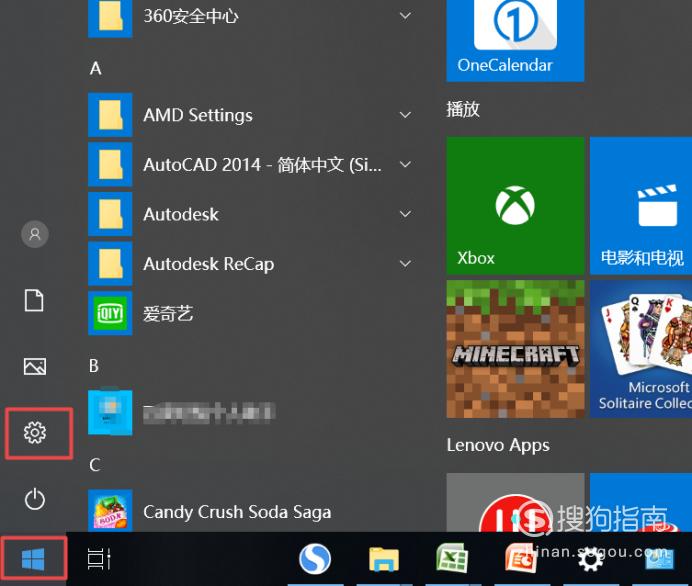The width and height of the screenshot is (692, 586).
Task: Jump to letter C section header
Action: (x=94, y=465)
